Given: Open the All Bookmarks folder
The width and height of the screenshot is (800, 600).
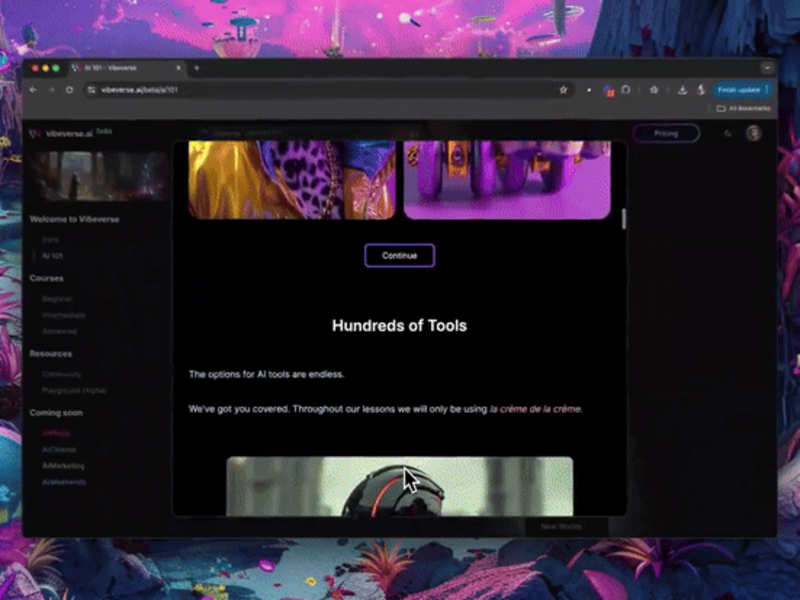Looking at the screenshot, I should [743, 108].
